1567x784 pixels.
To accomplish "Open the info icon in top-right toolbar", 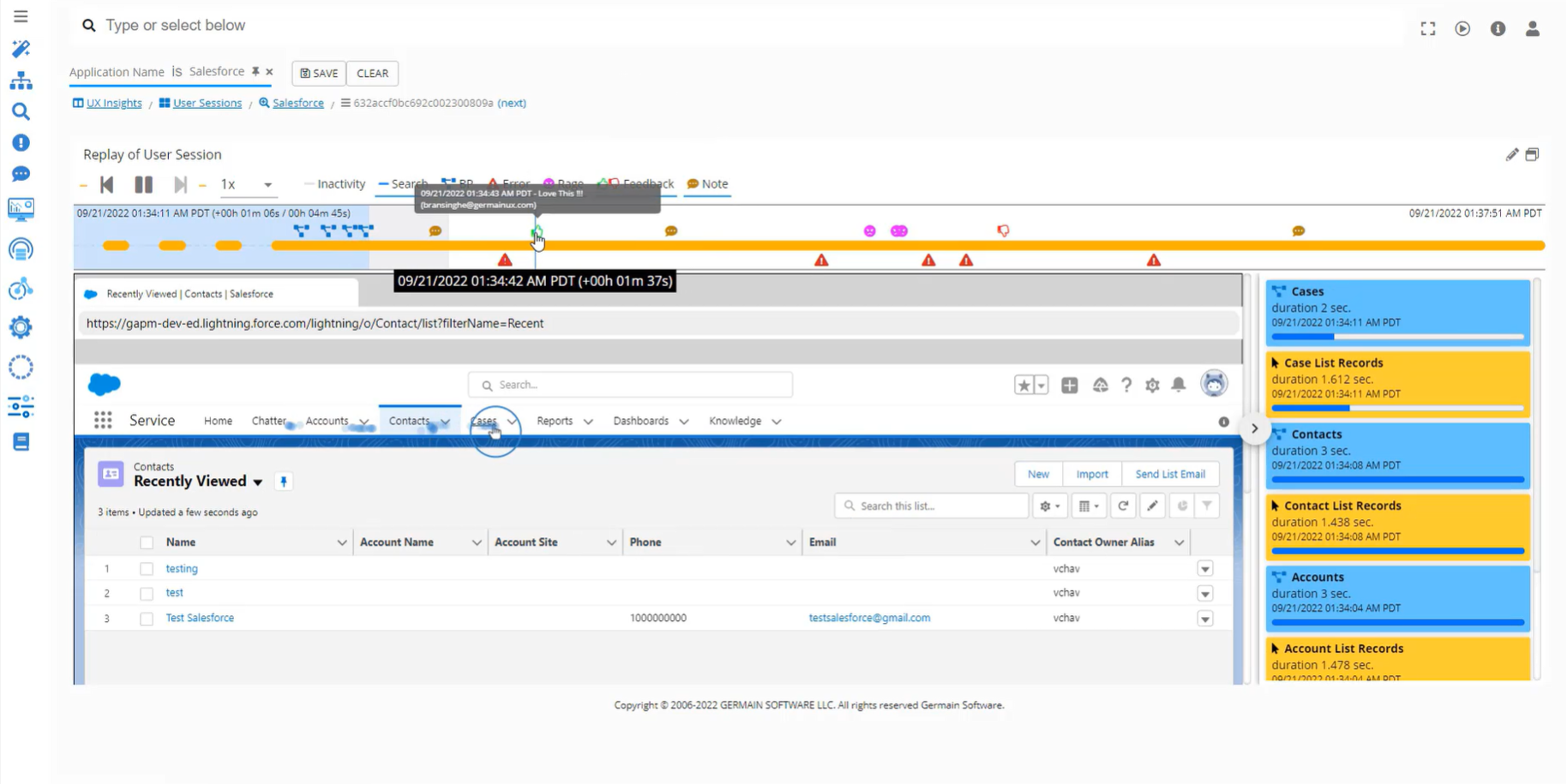I will click(x=1498, y=27).
